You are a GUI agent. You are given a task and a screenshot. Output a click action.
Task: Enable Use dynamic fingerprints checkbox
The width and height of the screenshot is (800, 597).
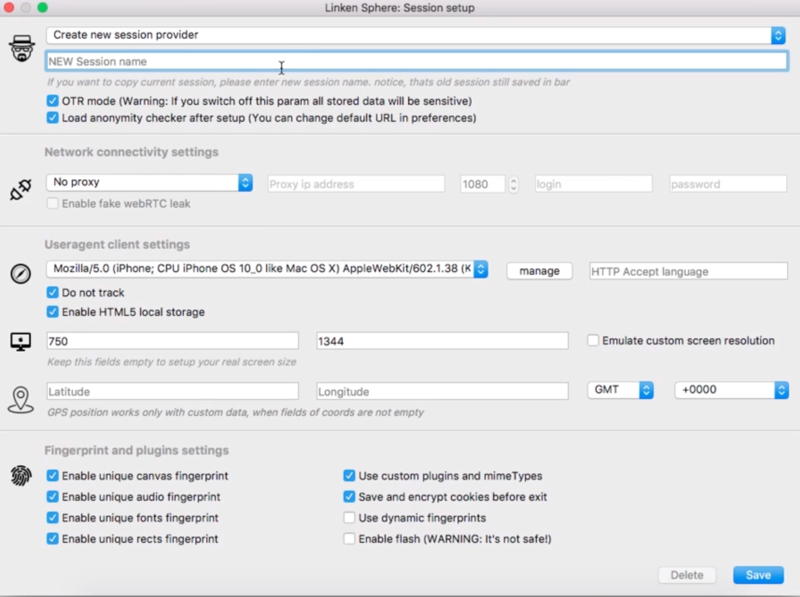coord(349,518)
